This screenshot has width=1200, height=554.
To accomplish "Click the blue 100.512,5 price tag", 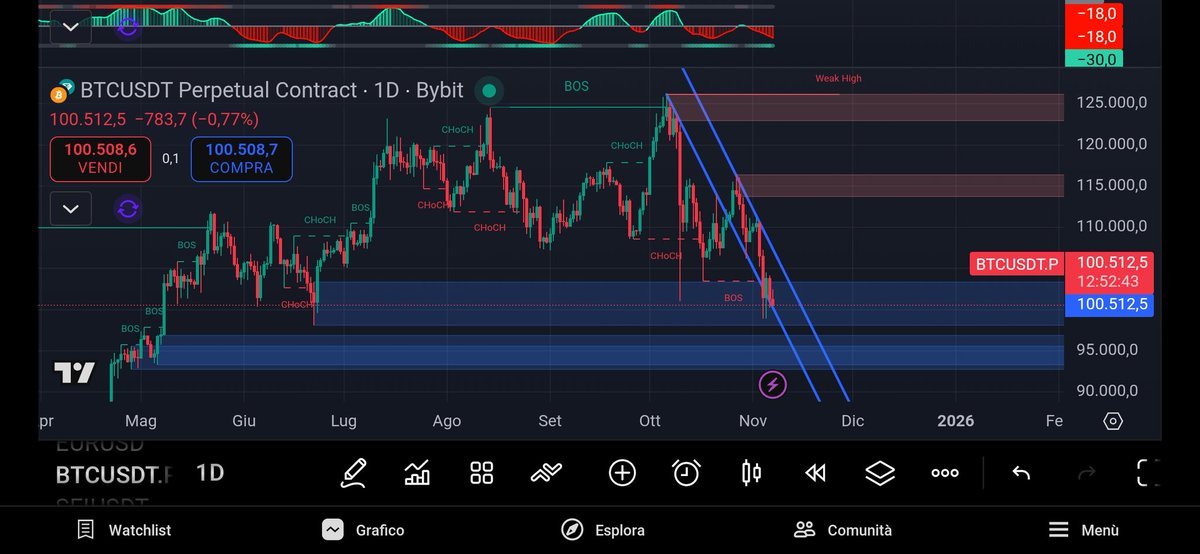I will pyautogui.click(x=1110, y=305).
